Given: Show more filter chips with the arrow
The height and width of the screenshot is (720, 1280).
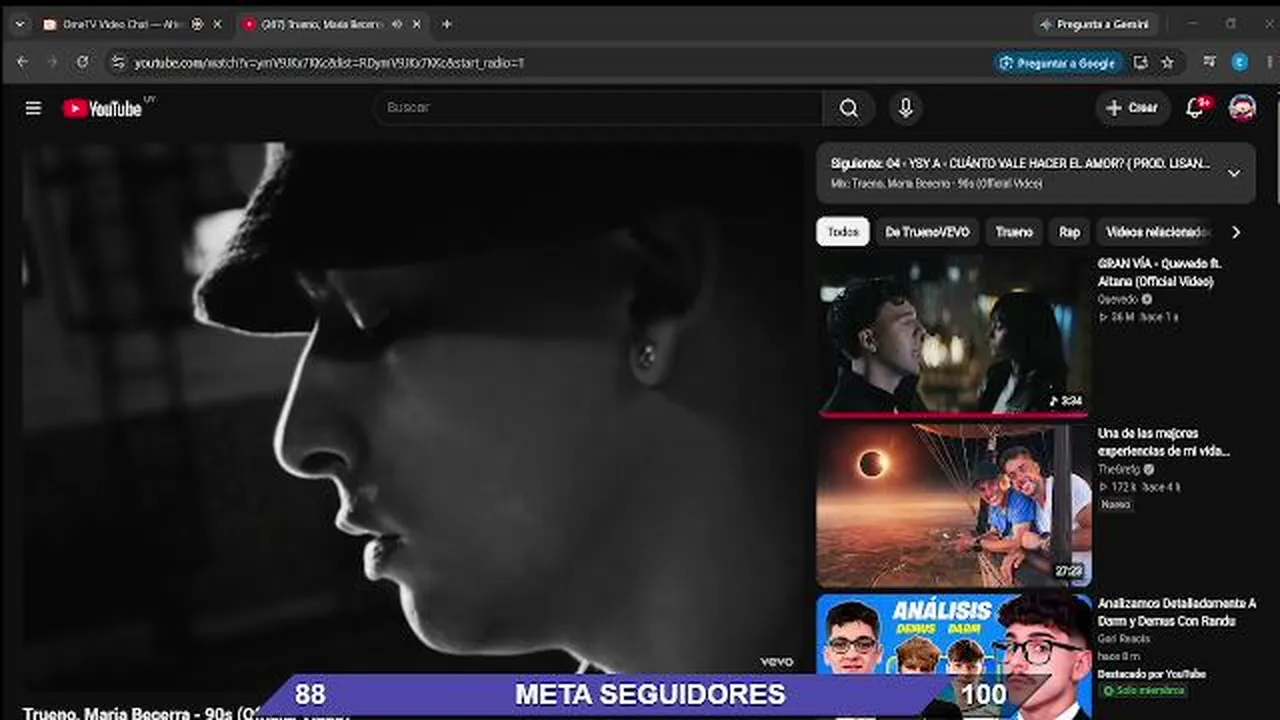Looking at the screenshot, I should click(1236, 232).
